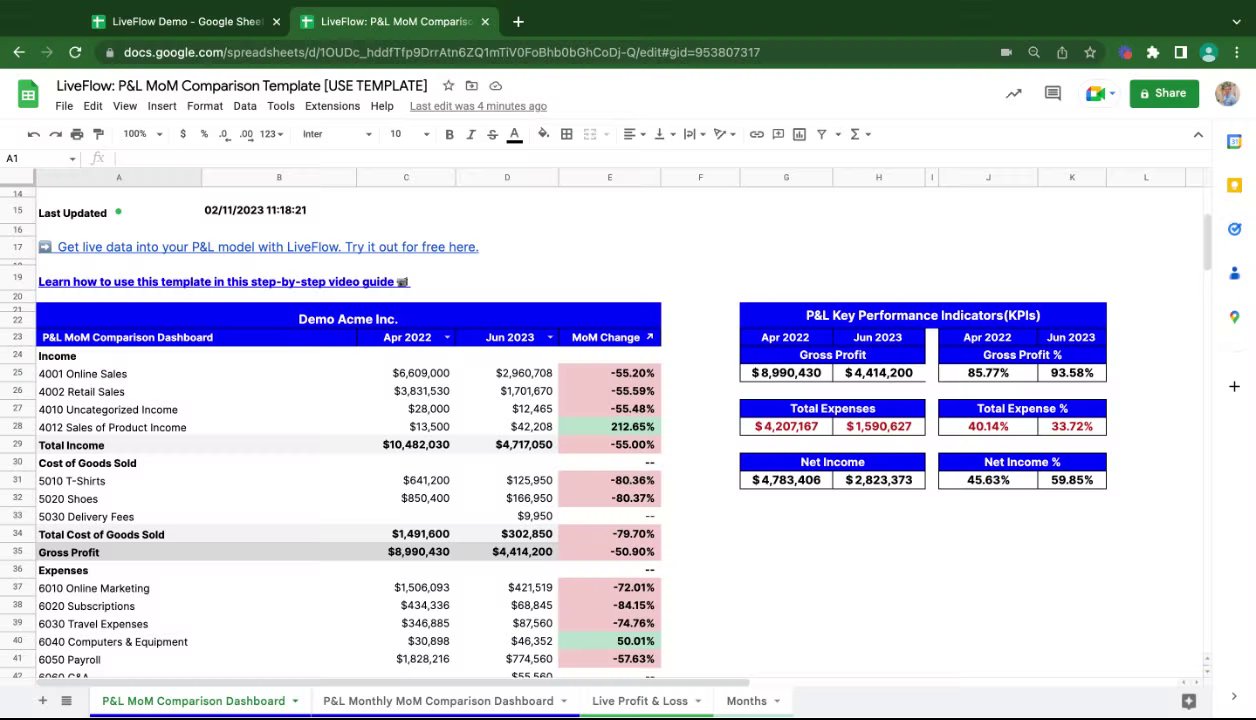View cloud document status
The width and height of the screenshot is (1256, 720).
click(495, 86)
